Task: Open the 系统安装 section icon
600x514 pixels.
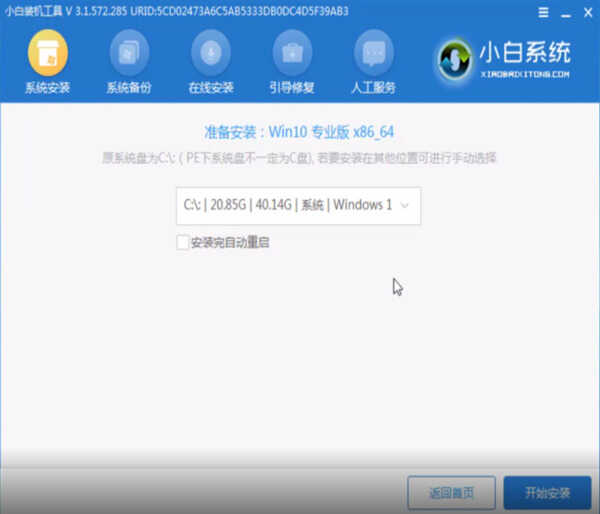Action: (x=48, y=53)
